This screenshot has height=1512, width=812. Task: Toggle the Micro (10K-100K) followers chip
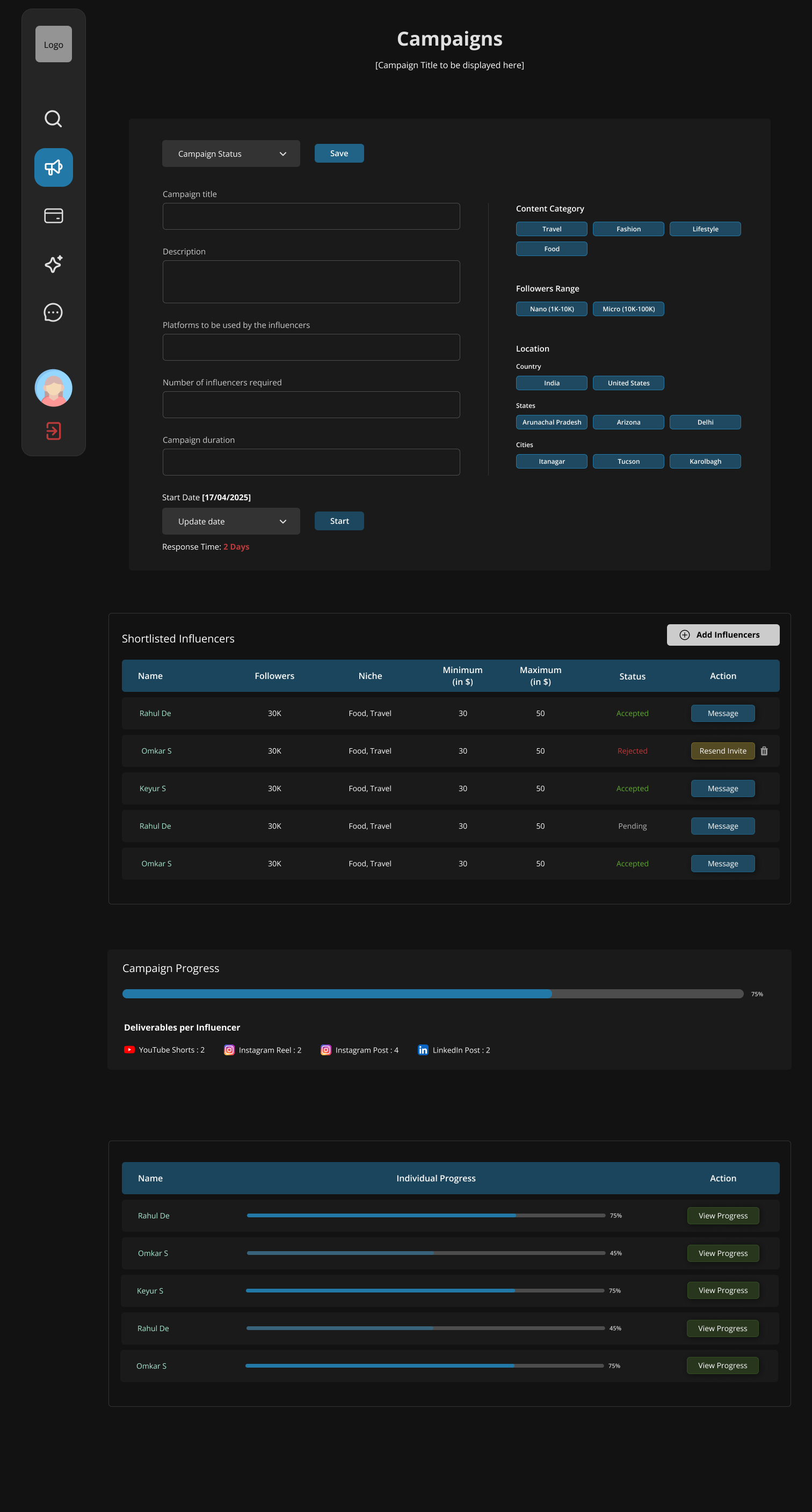tap(628, 309)
